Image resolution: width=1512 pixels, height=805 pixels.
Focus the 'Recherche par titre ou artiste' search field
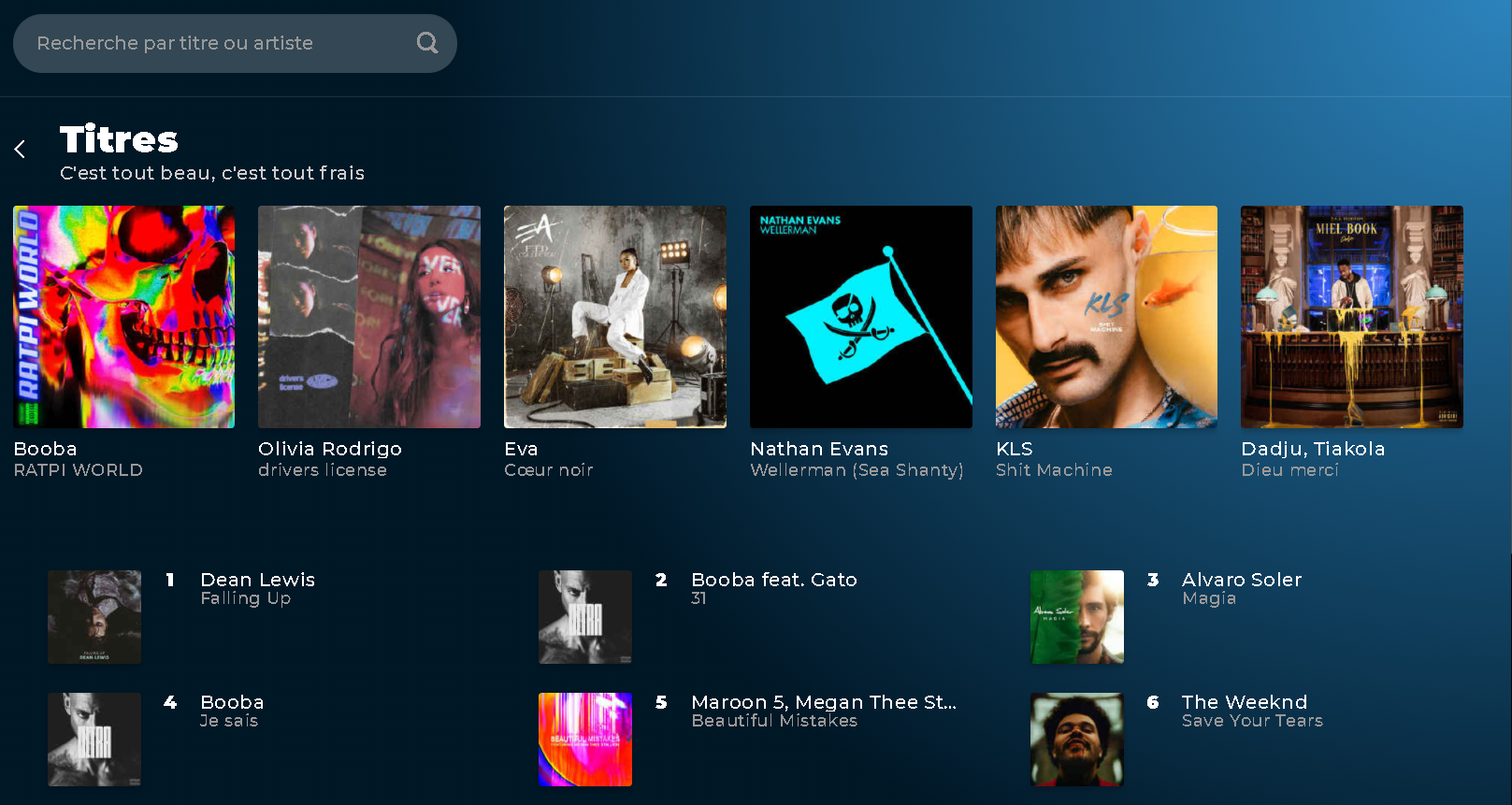point(235,43)
